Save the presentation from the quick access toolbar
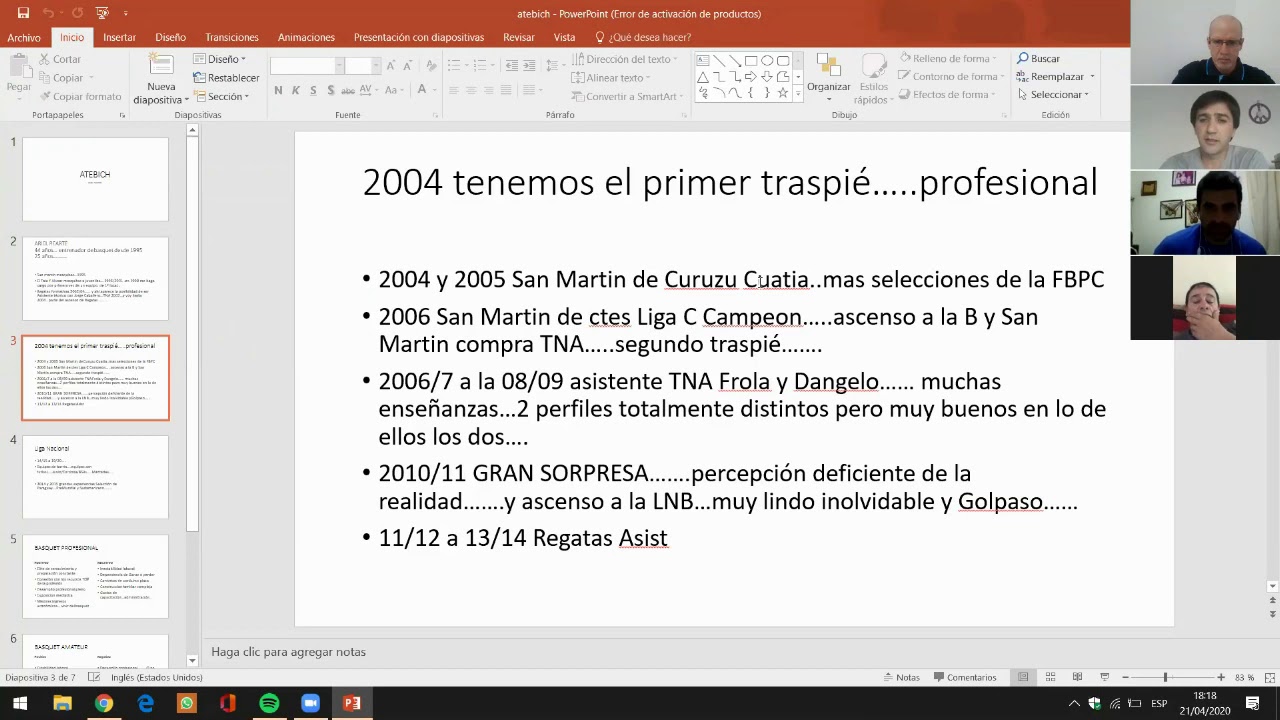The image size is (1280, 720). [x=23, y=13]
